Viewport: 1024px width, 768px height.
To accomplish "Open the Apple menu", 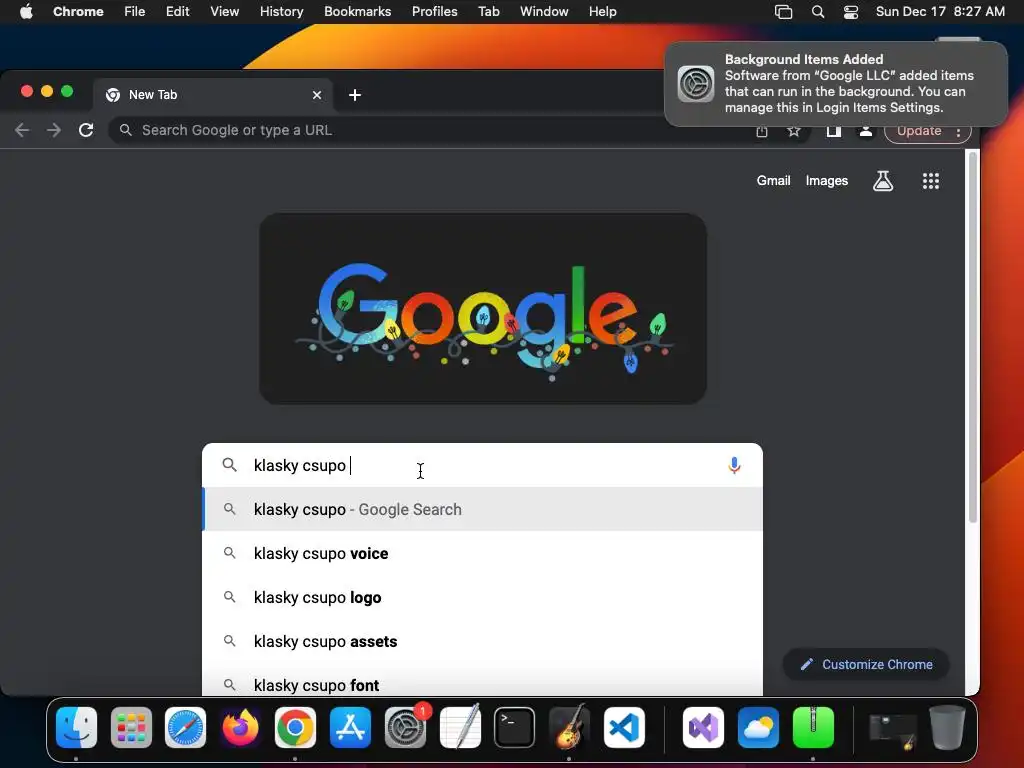I will click(26, 12).
